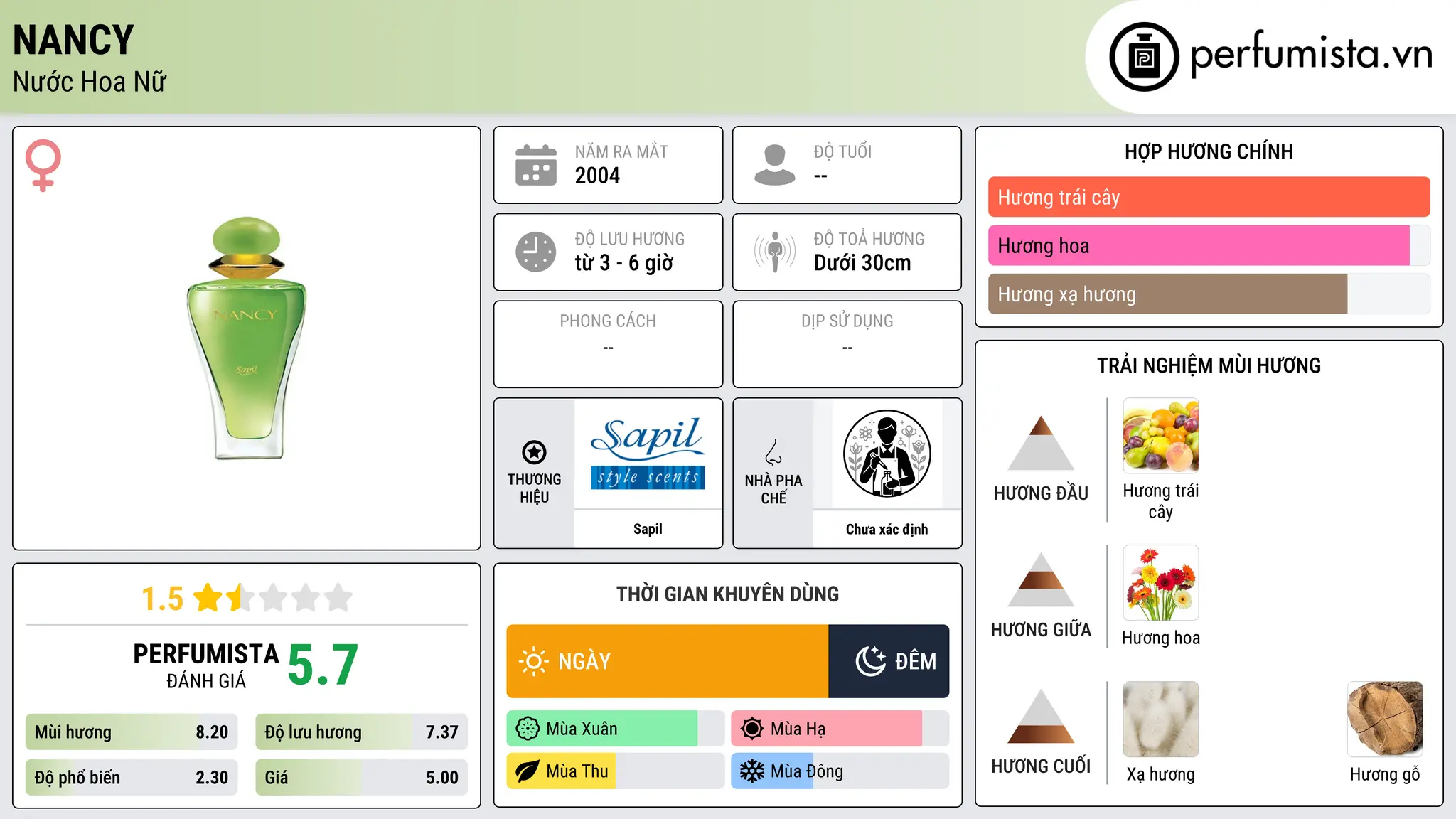Click the NANCY perfume title
The width and height of the screenshot is (1456, 819).
pos(73,40)
